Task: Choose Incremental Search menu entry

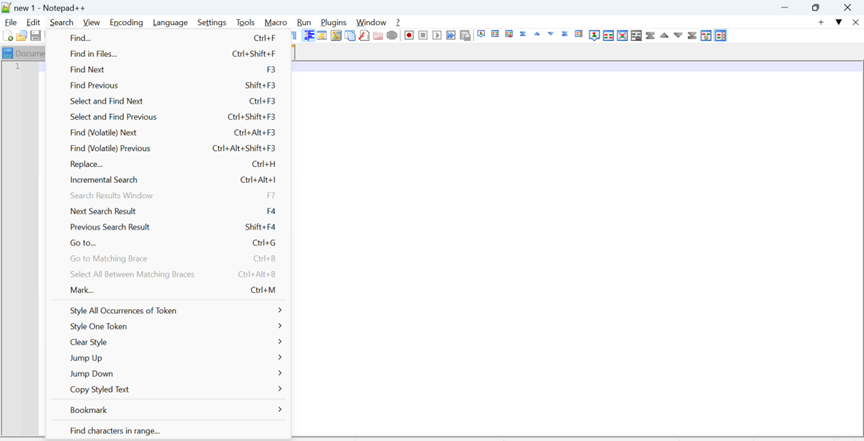Action: pos(169,180)
